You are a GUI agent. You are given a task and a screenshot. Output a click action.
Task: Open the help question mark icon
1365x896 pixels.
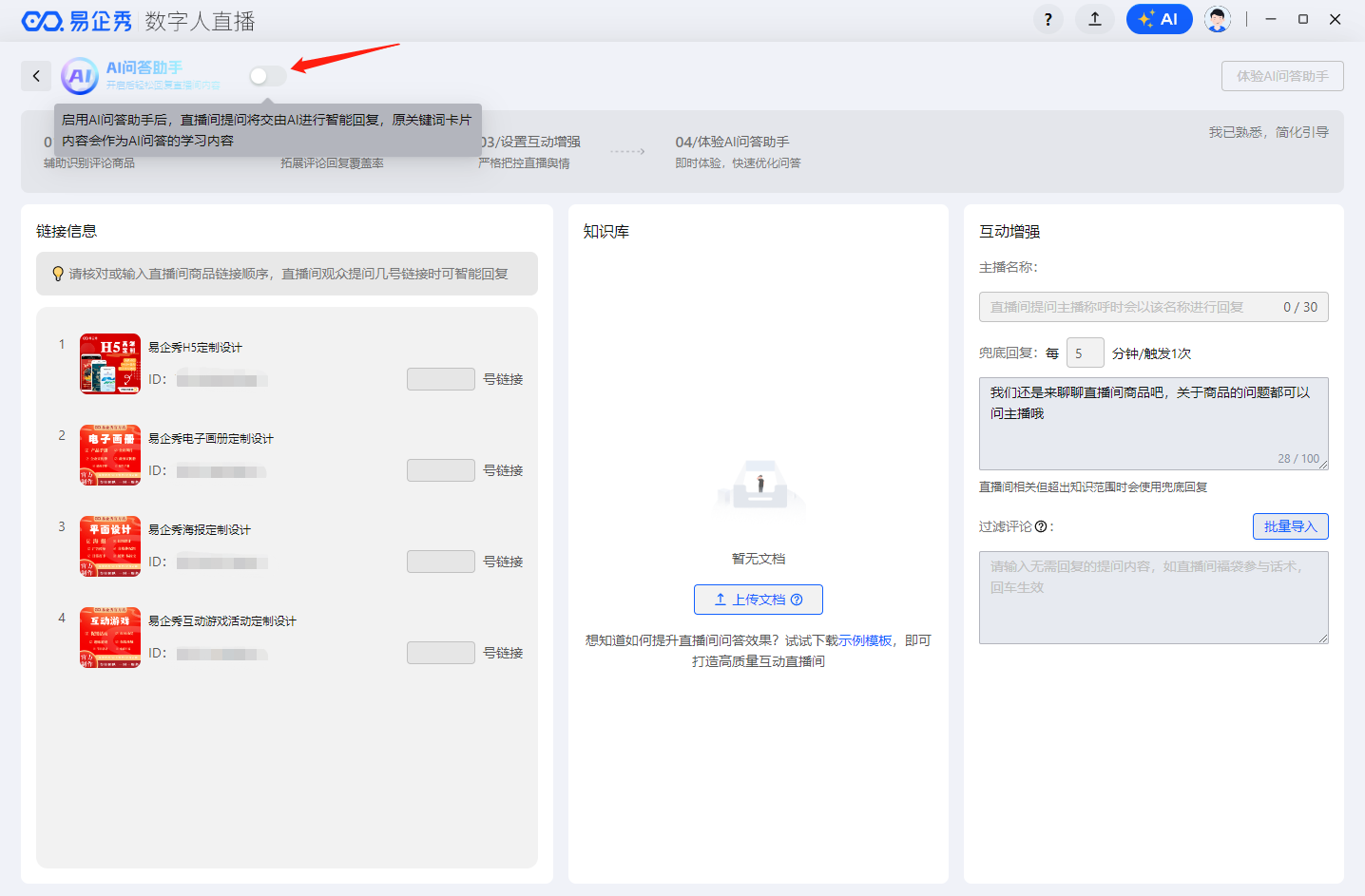(x=1048, y=19)
